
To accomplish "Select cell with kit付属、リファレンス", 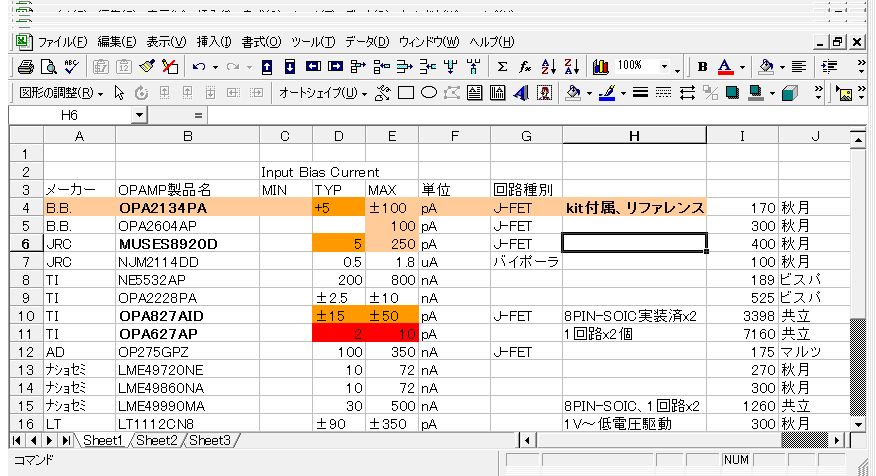I will [x=634, y=208].
